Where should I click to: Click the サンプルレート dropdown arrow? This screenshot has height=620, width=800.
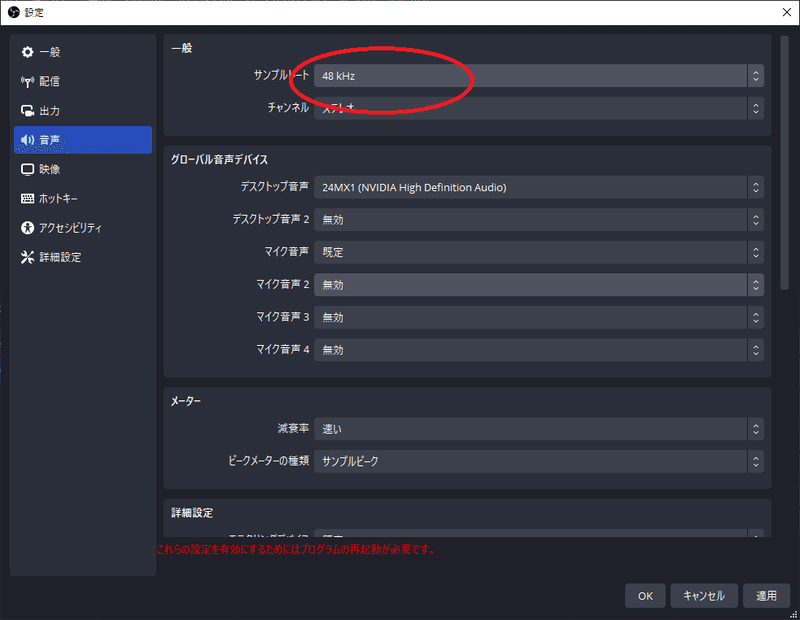tap(756, 76)
